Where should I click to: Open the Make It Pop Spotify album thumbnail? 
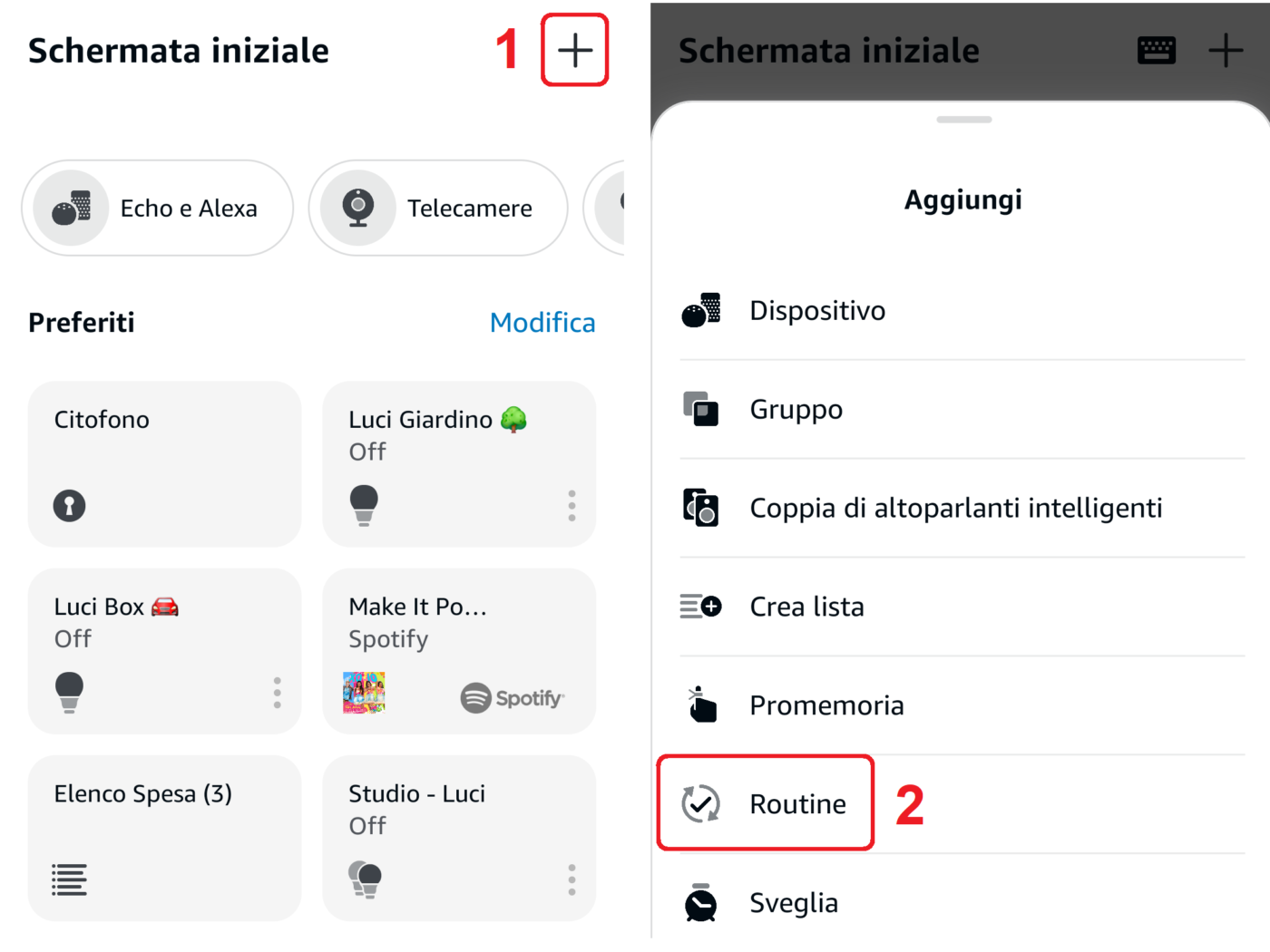click(364, 693)
